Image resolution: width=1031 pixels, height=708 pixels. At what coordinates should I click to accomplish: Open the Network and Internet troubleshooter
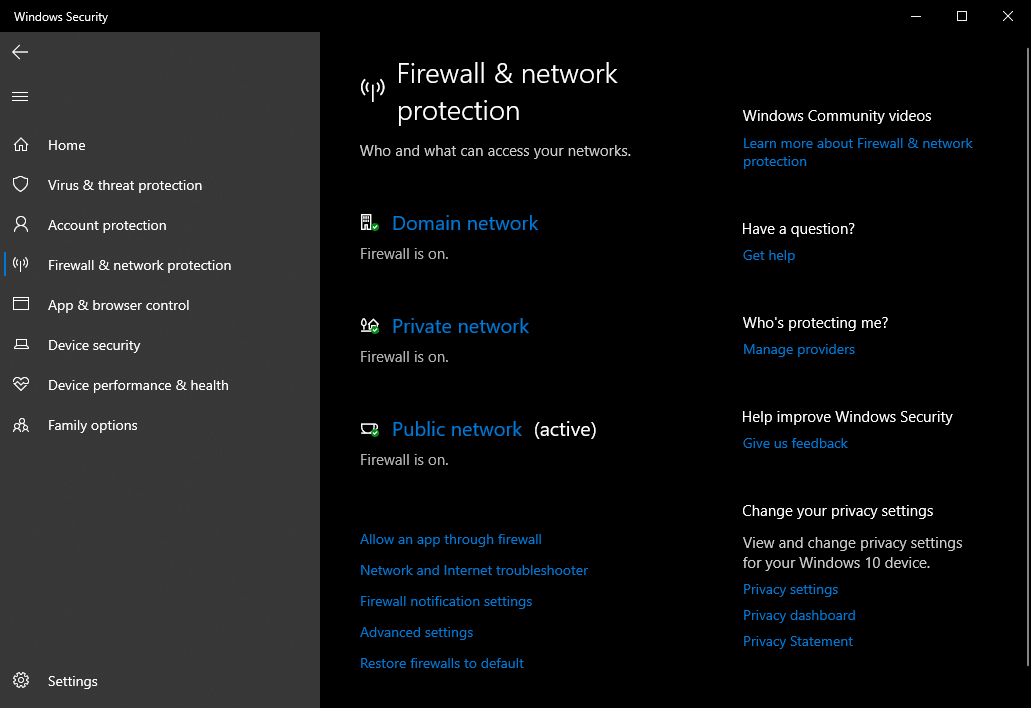pyautogui.click(x=474, y=570)
